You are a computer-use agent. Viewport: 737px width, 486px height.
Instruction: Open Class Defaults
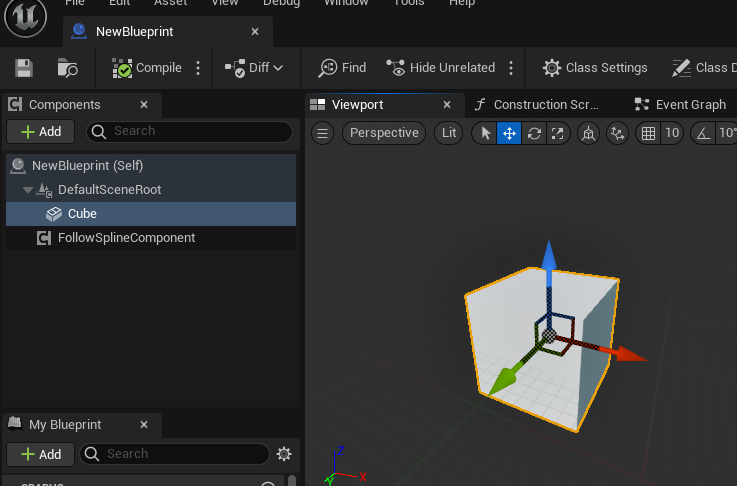pos(704,68)
